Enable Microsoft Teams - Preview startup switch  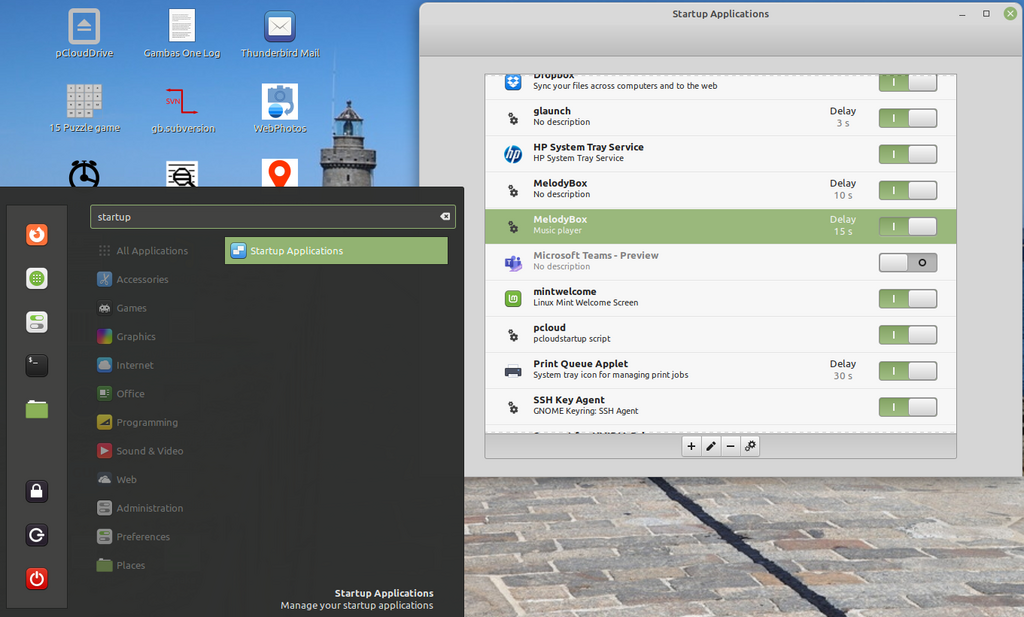908,262
